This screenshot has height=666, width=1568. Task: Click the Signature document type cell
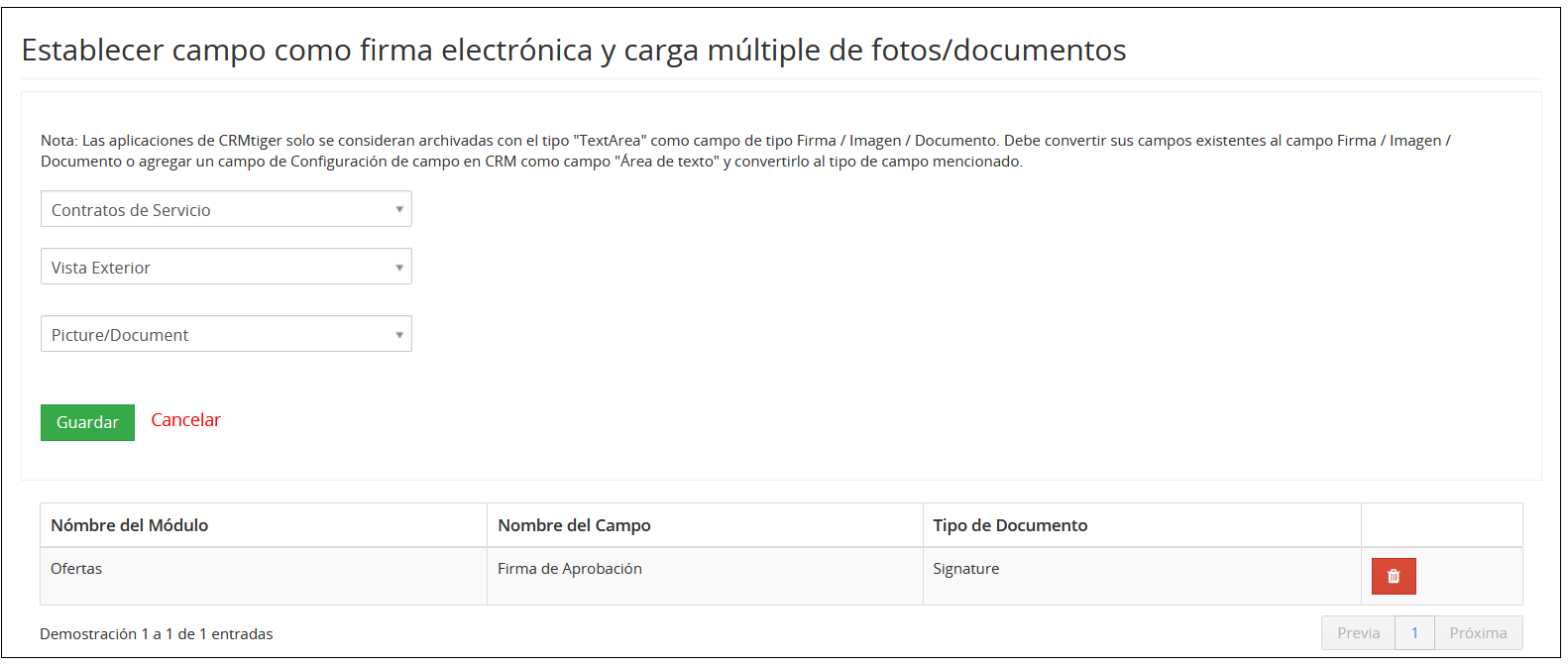965,569
